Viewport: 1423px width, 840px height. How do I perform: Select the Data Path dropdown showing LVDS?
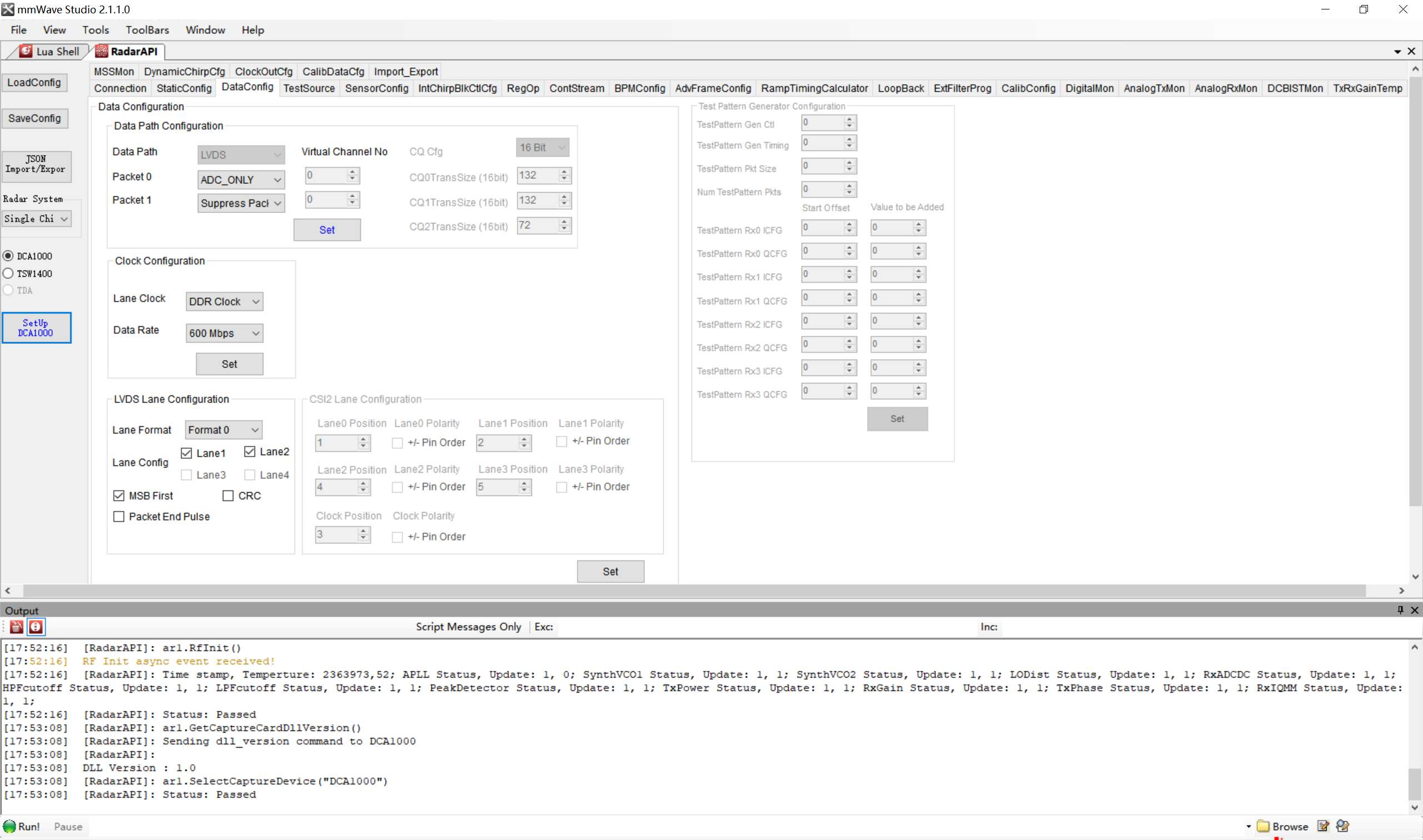pos(240,154)
